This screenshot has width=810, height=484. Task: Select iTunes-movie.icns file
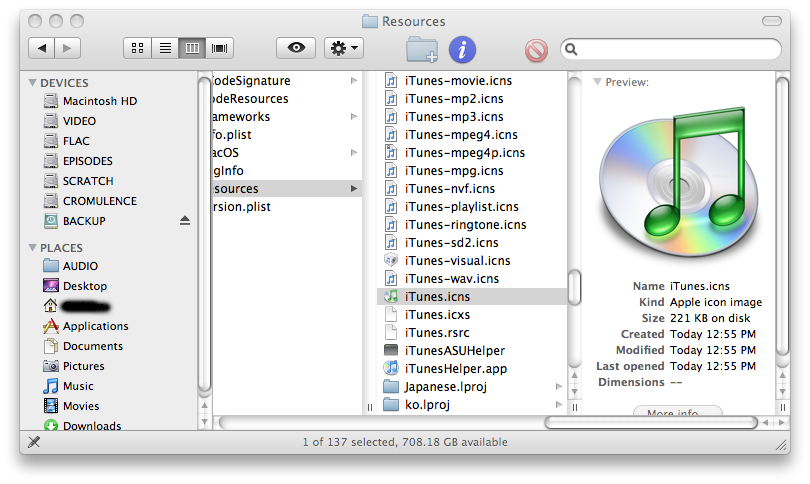pos(472,81)
